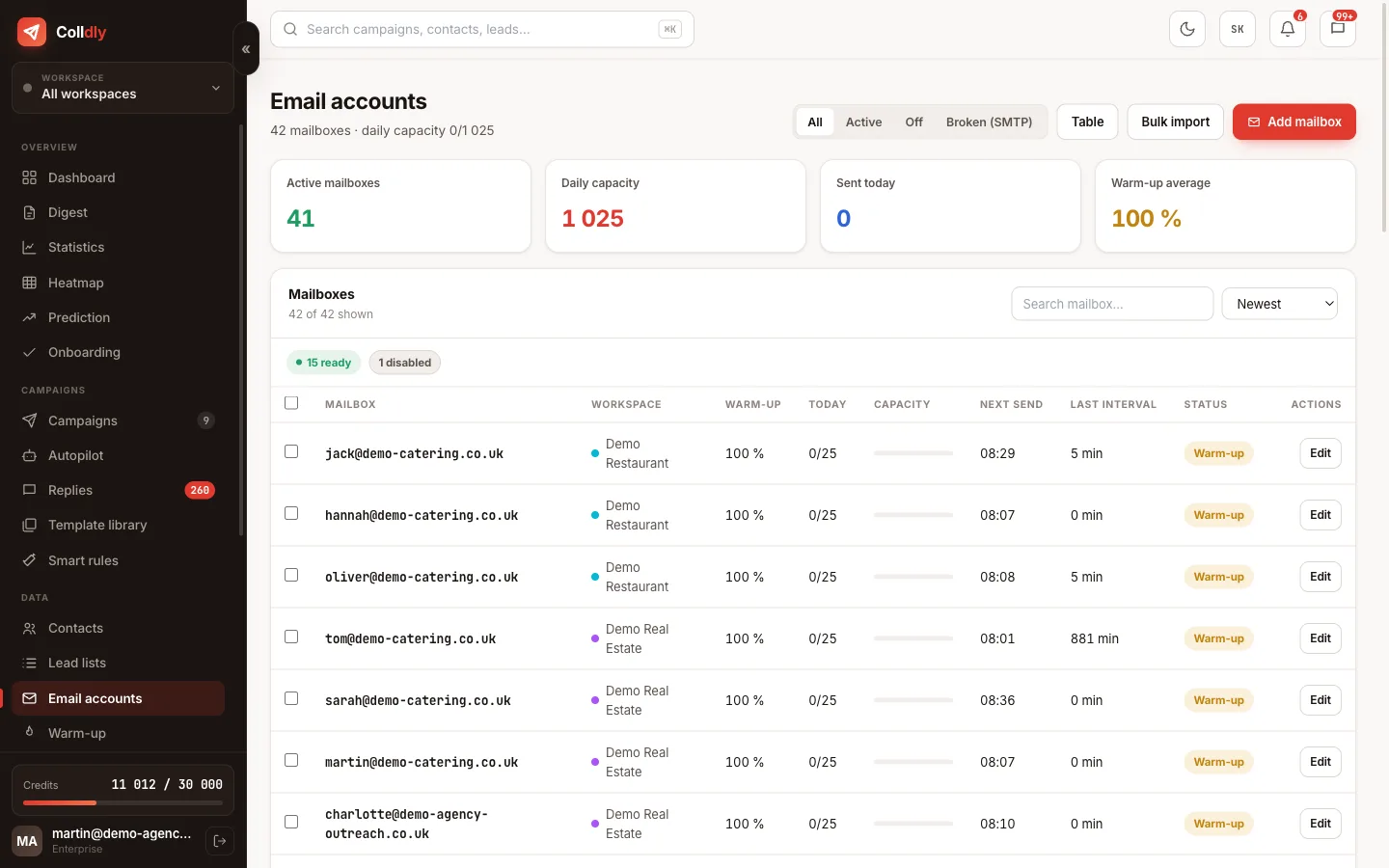Open Bulk import
The height and width of the screenshot is (868, 1389).
tap(1175, 122)
